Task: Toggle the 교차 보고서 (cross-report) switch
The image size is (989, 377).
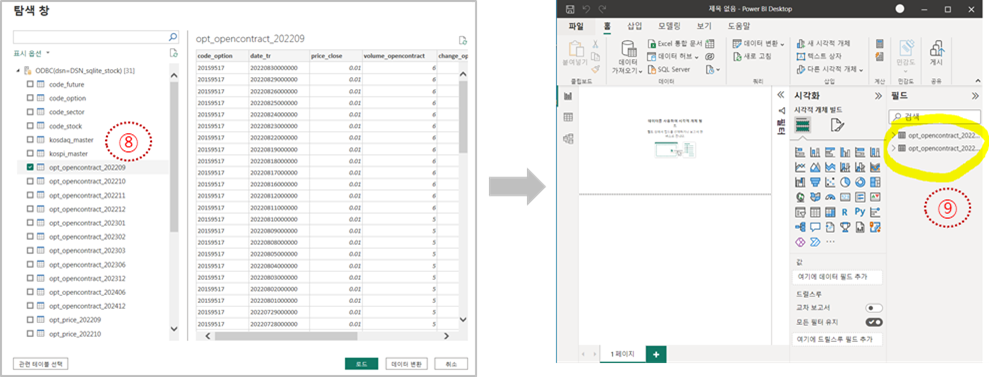Action: 874,308
